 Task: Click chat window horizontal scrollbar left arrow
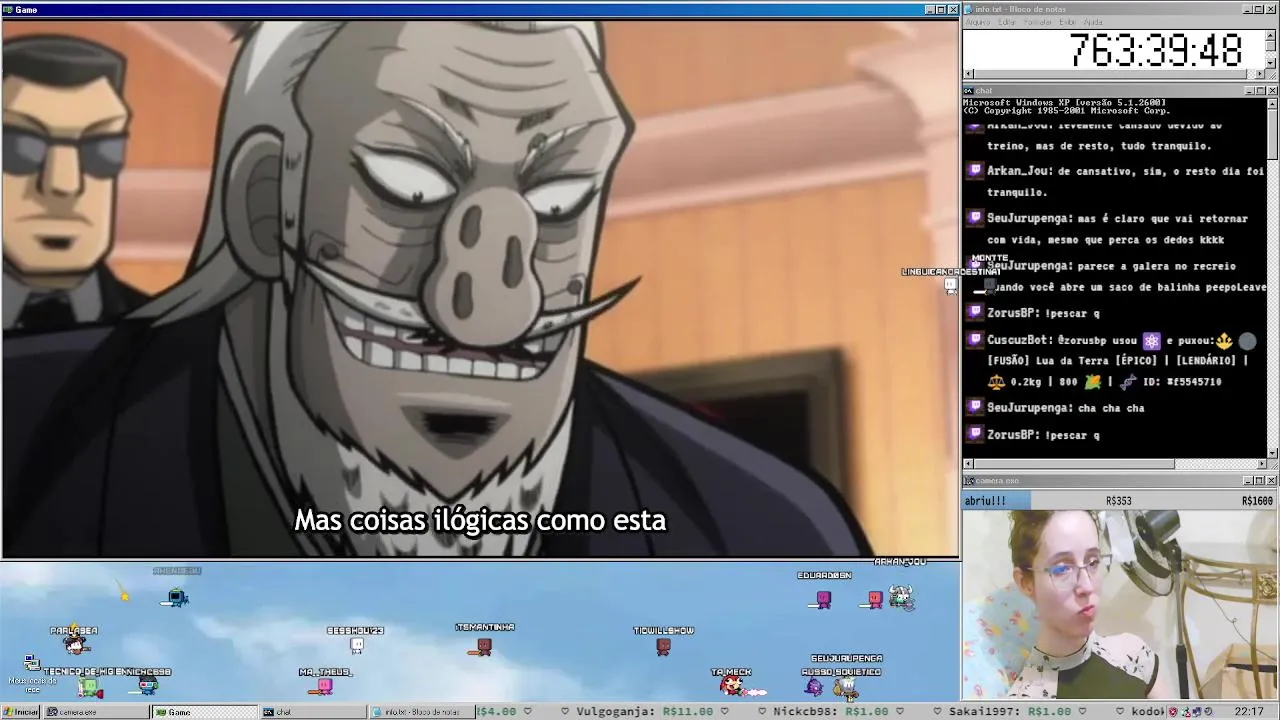coord(968,464)
